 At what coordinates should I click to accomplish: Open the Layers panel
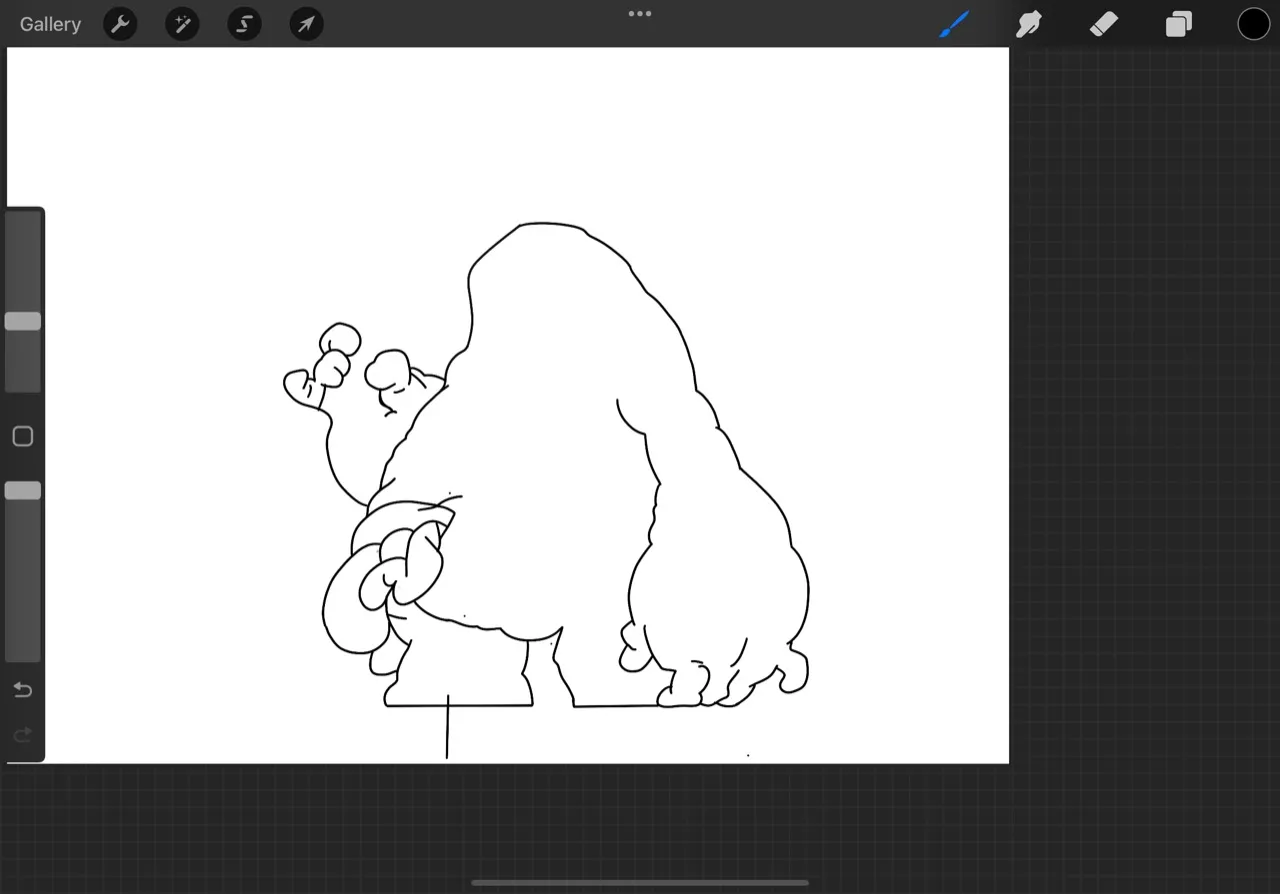tap(1179, 24)
